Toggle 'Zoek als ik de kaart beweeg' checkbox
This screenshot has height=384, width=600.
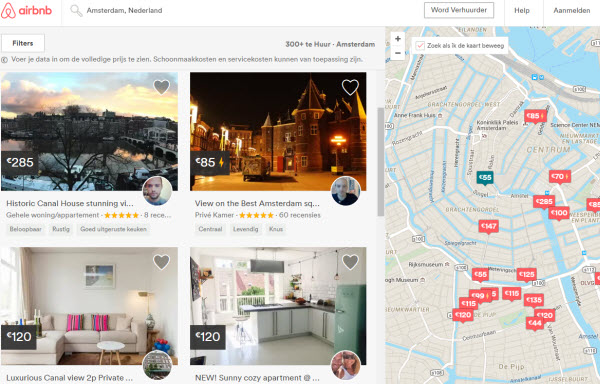click(420, 46)
